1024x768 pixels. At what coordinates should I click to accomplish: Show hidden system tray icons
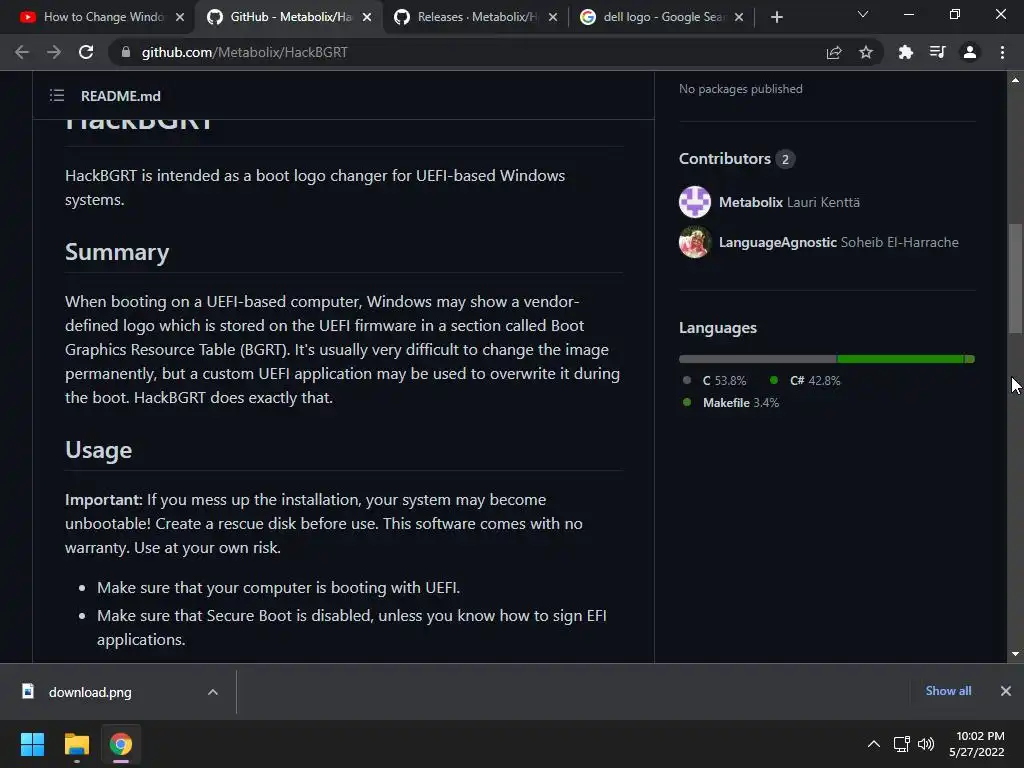click(874, 744)
